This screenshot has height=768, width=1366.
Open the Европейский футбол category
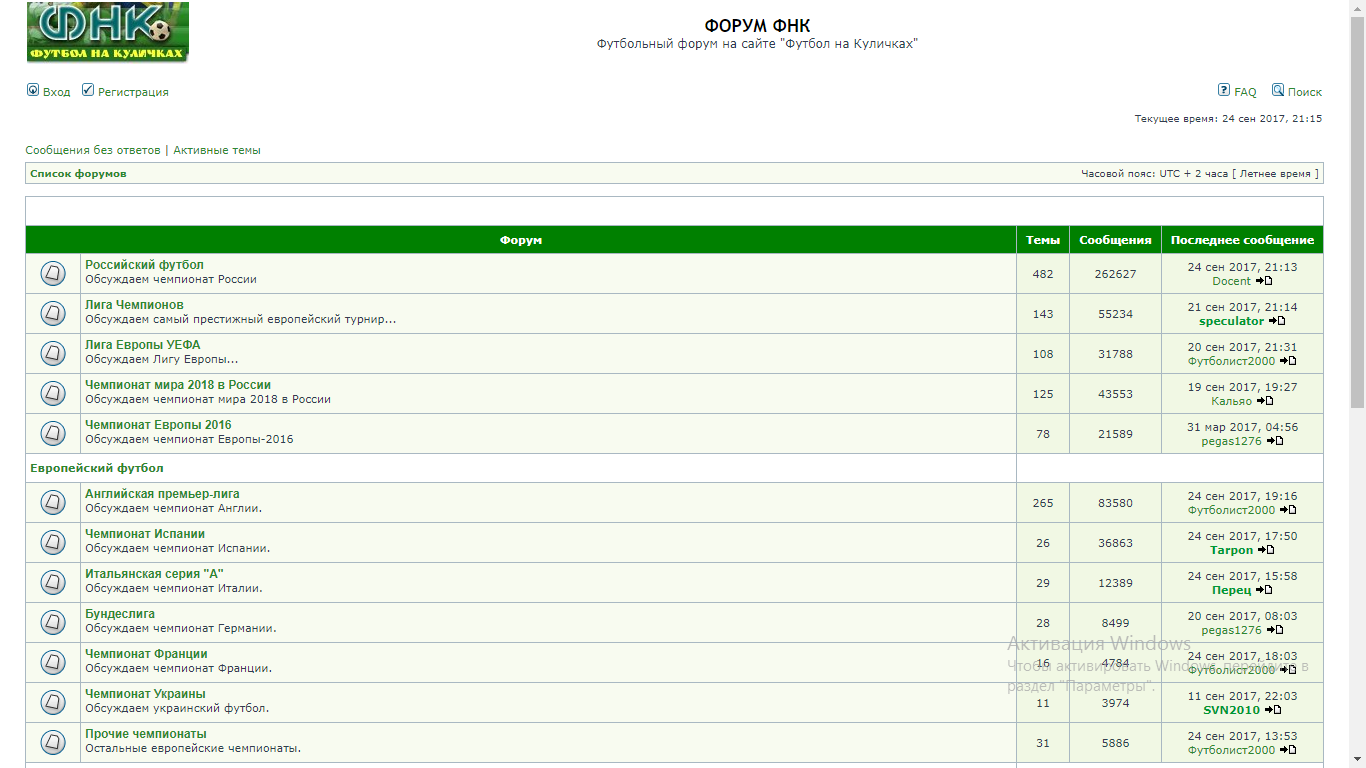coord(97,468)
